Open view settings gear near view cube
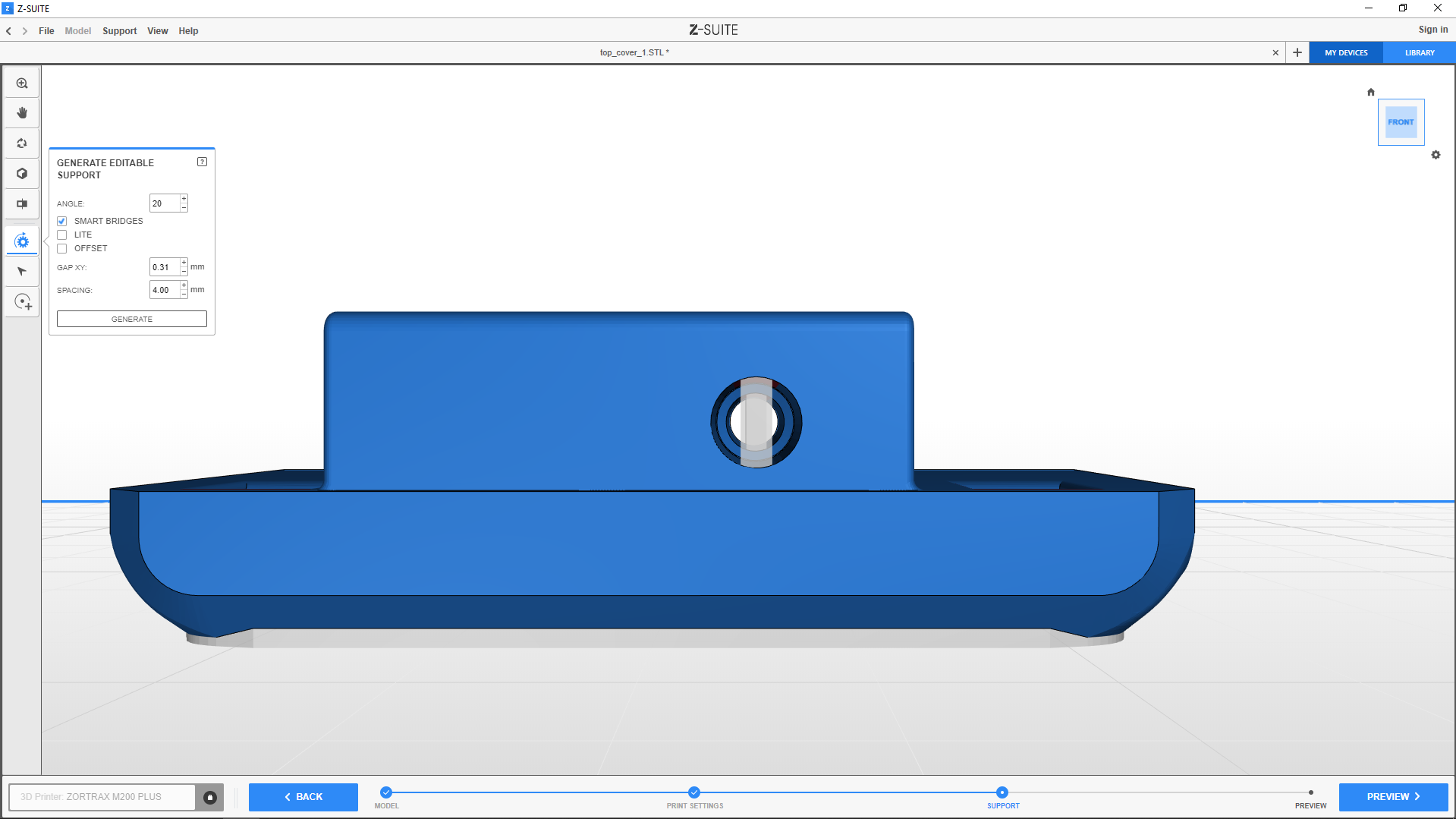Viewport: 1456px width, 819px height. pyautogui.click(x=1436, y=155)
